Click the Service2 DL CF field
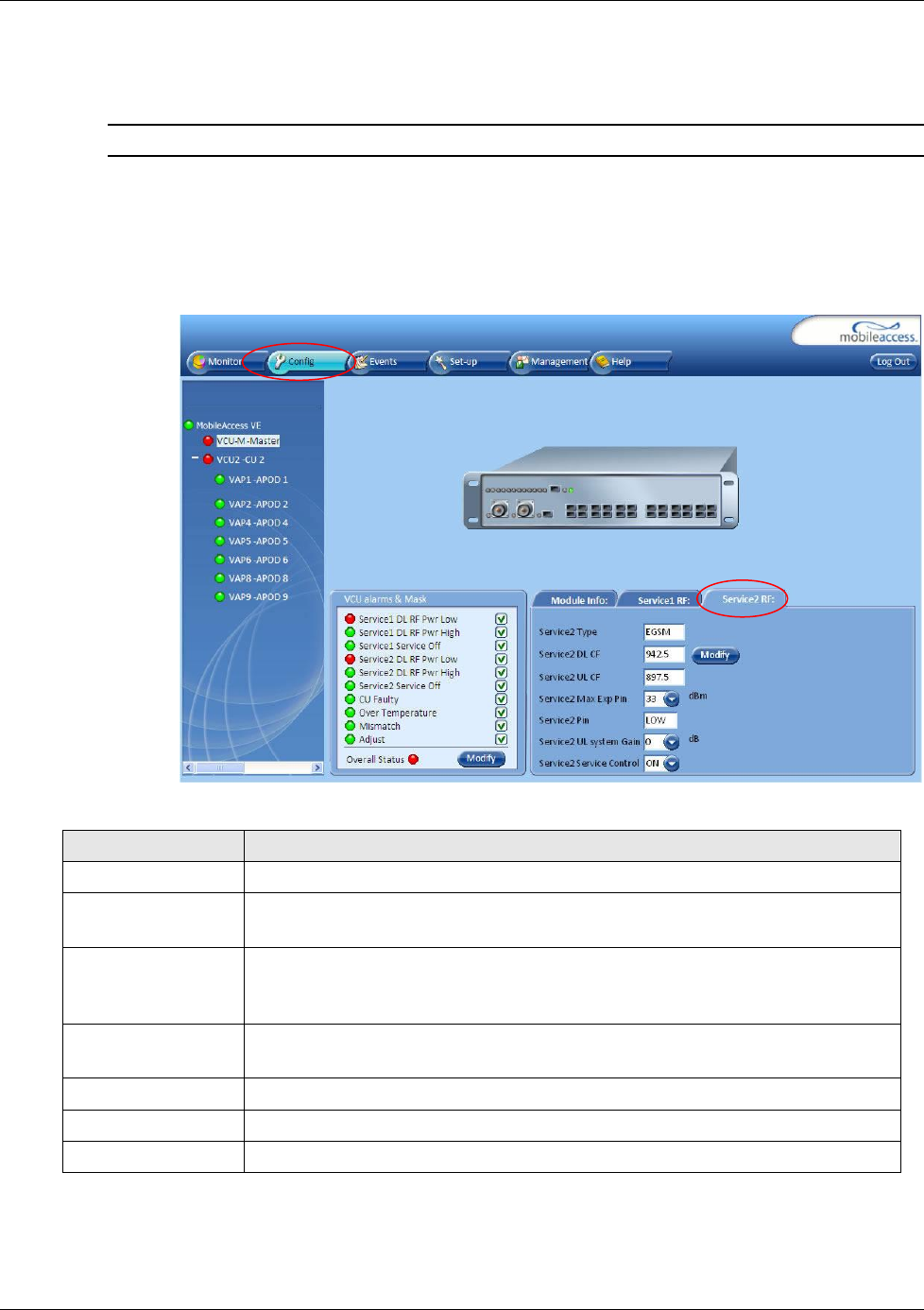Screen dimensions: 924x1310 (664, 654)
